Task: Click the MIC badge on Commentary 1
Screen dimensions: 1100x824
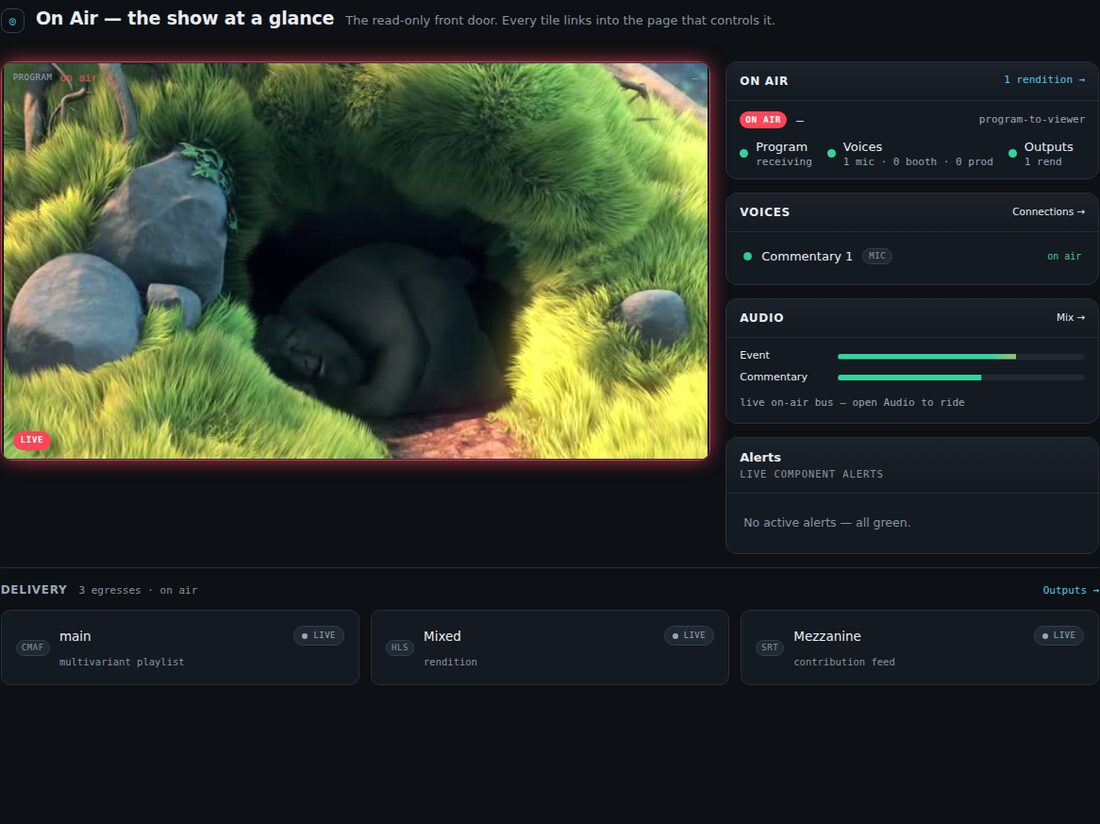Action: point(877,256)
